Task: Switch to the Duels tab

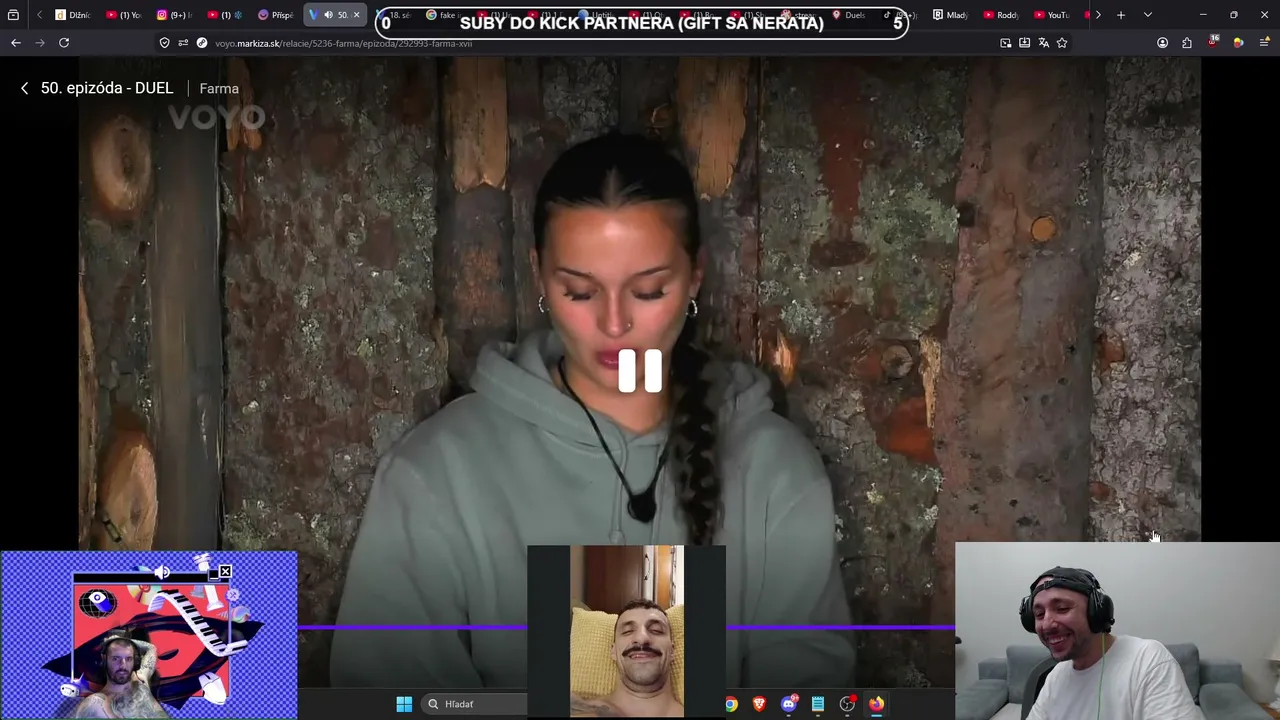Action: [x=849, y=15]
